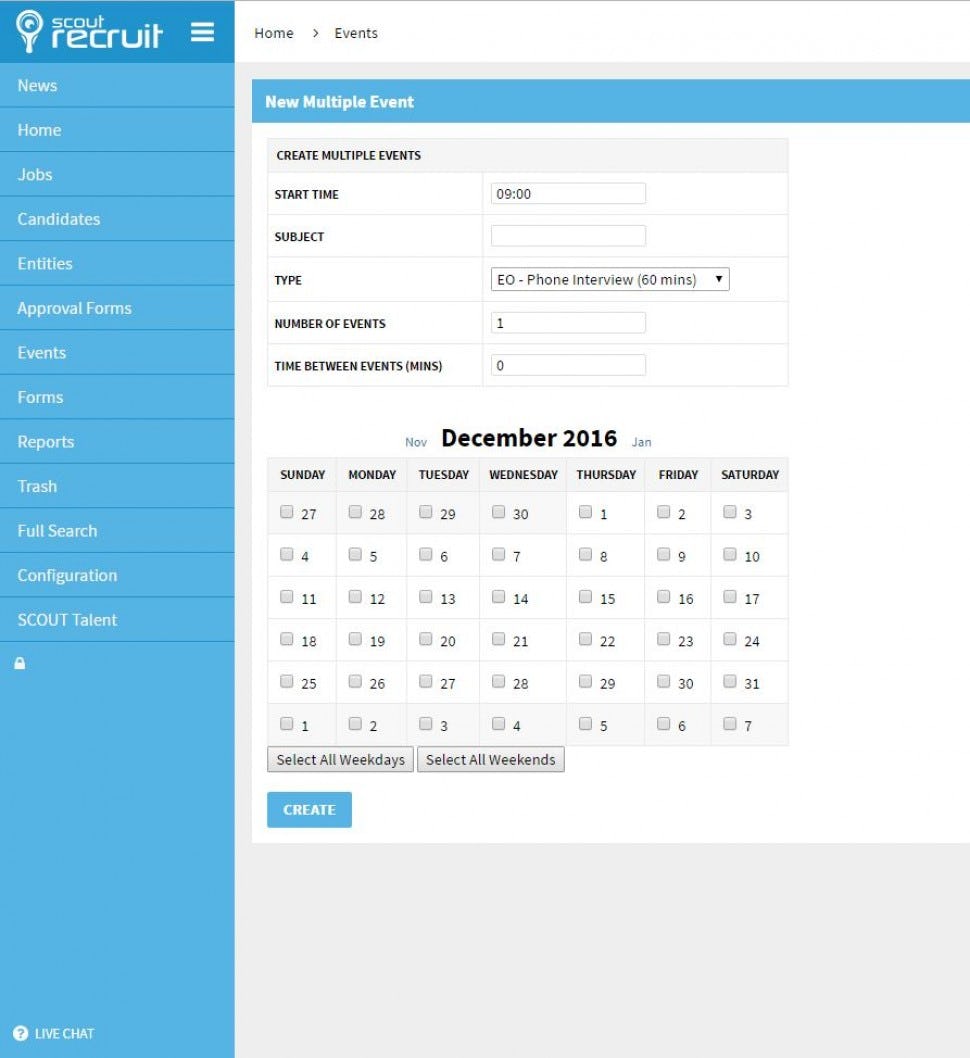Select Thursday December 1 checkbox

[585, 512]
